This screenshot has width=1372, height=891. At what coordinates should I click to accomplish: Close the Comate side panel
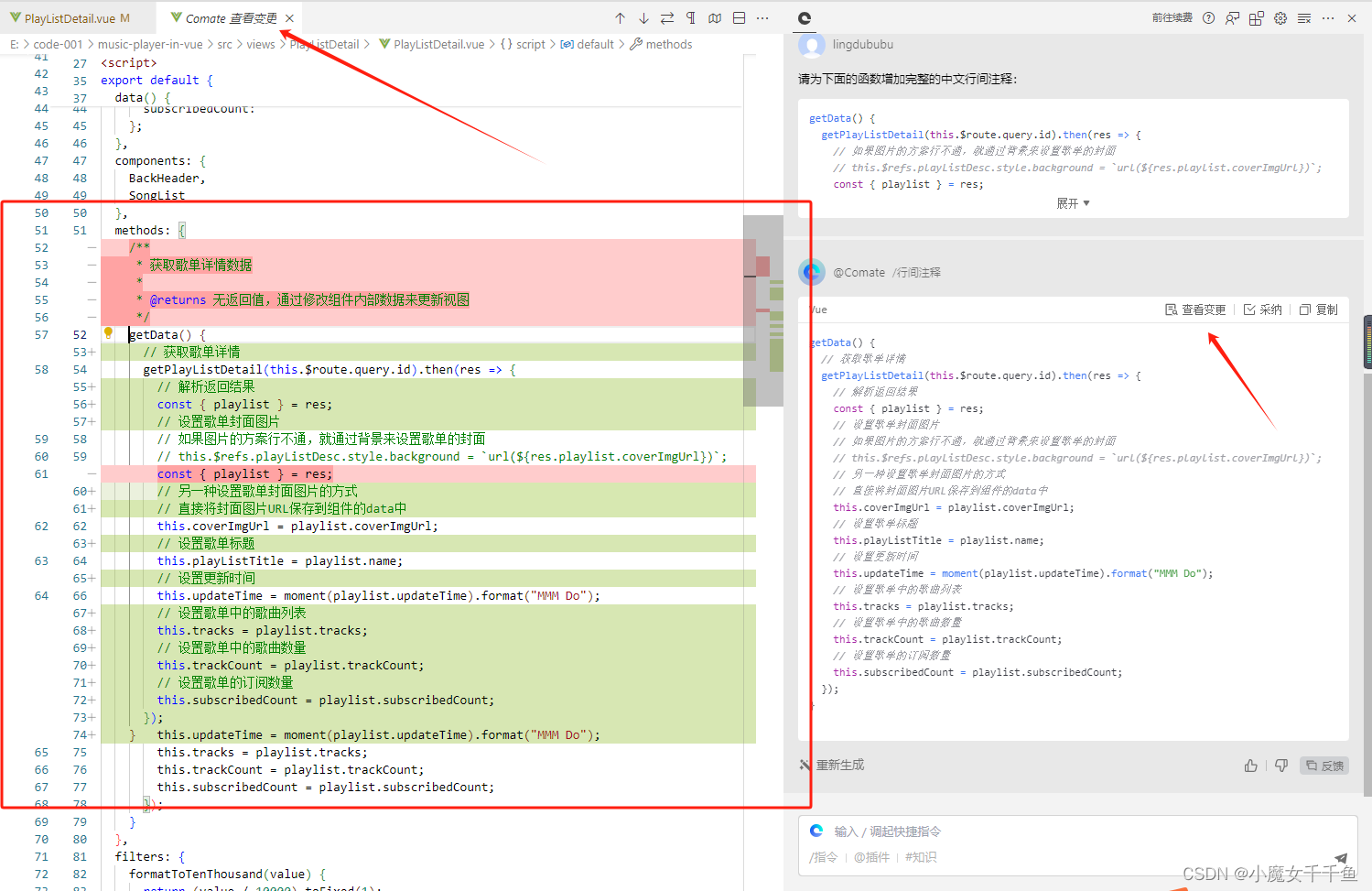1352,18
